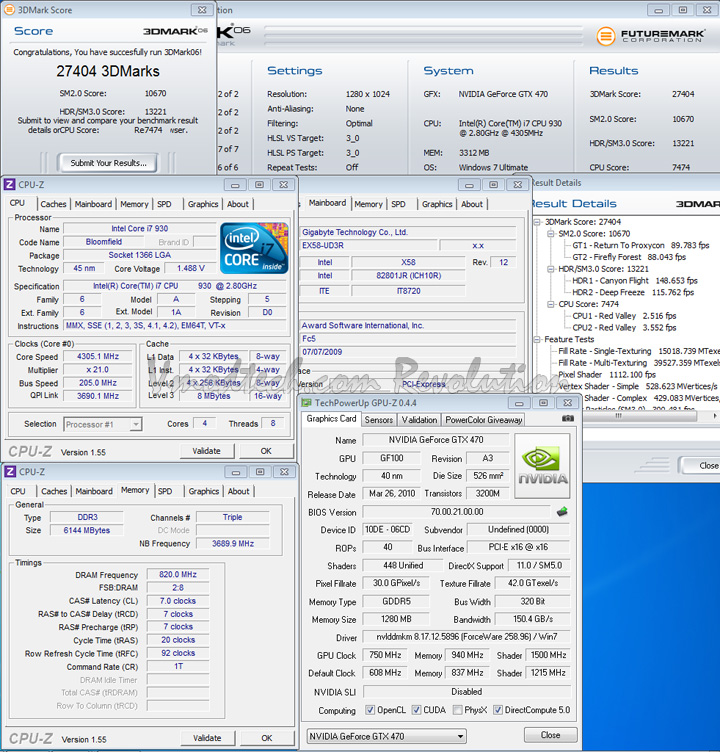
Task: Open the About tab in CPU-Z Mainboard window
Action: pos(472,204)
